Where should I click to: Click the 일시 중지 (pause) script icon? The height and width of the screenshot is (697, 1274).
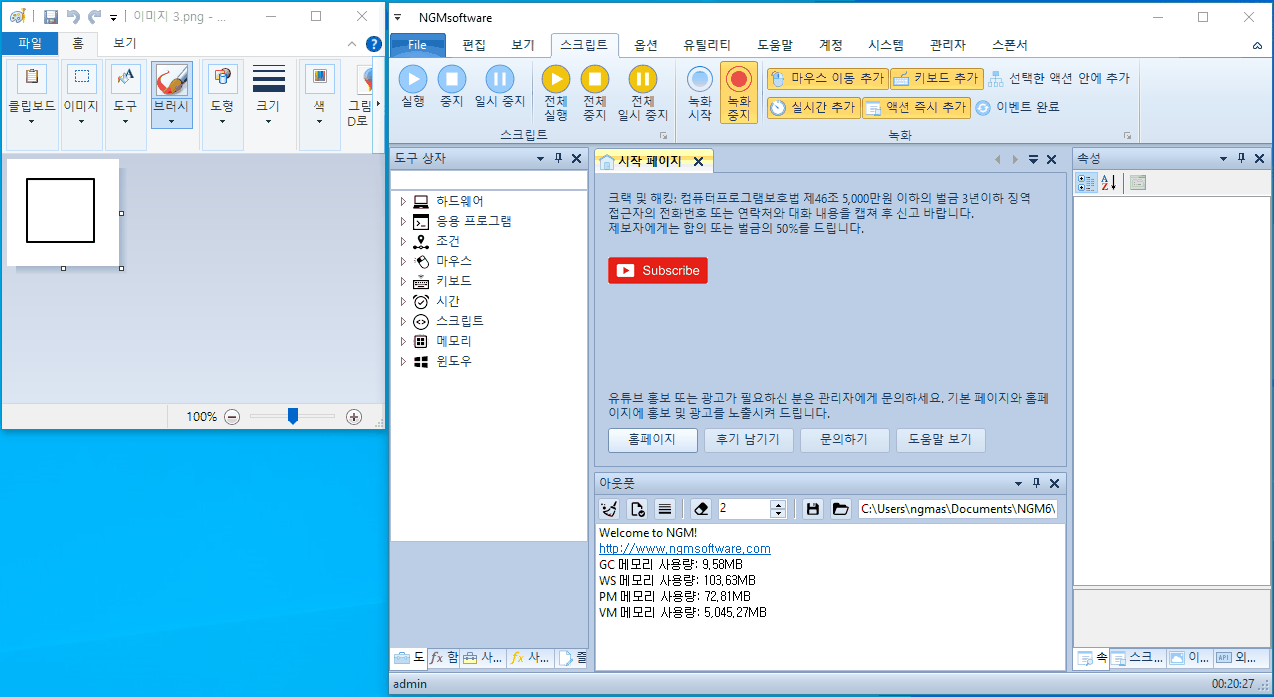point(500,79)
